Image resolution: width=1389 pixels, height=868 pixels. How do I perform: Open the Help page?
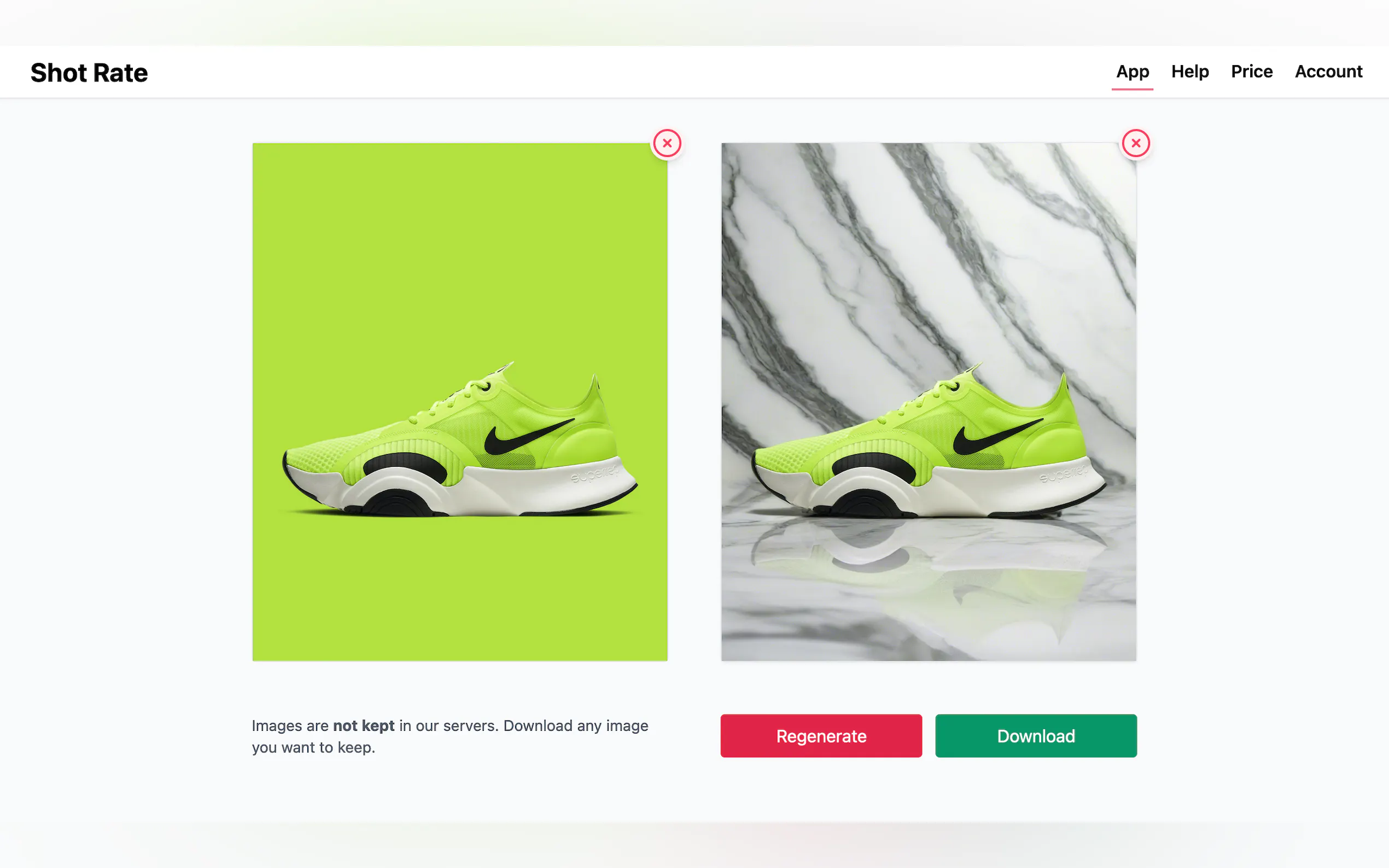point(1190,72)
